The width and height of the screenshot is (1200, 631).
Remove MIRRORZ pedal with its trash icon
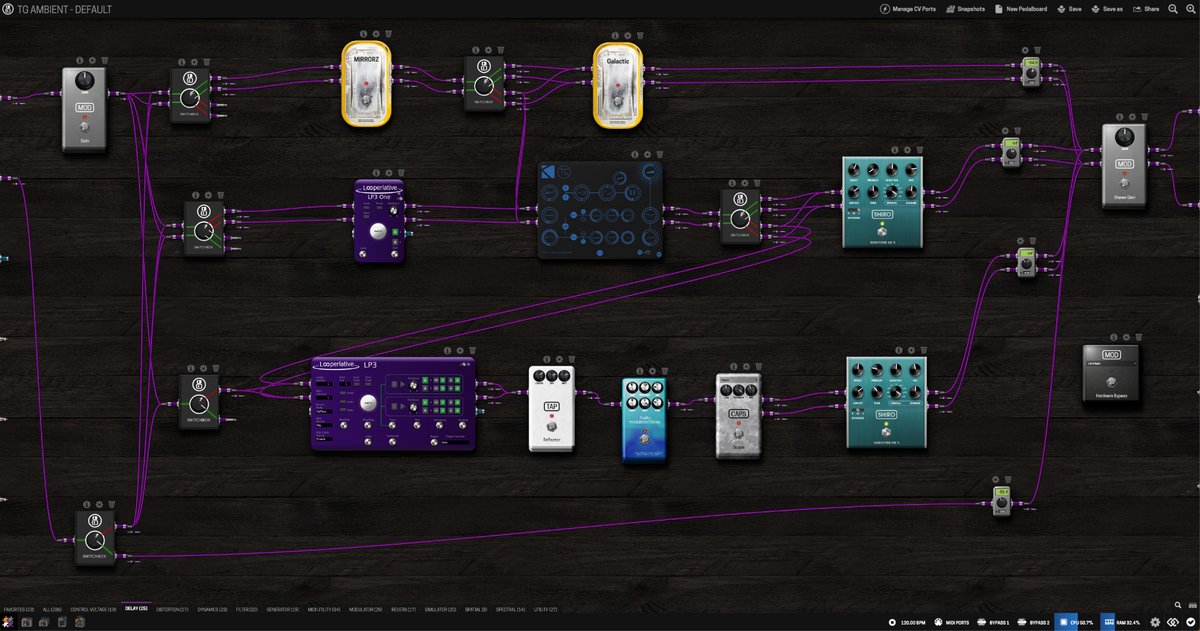pos(387,33)
